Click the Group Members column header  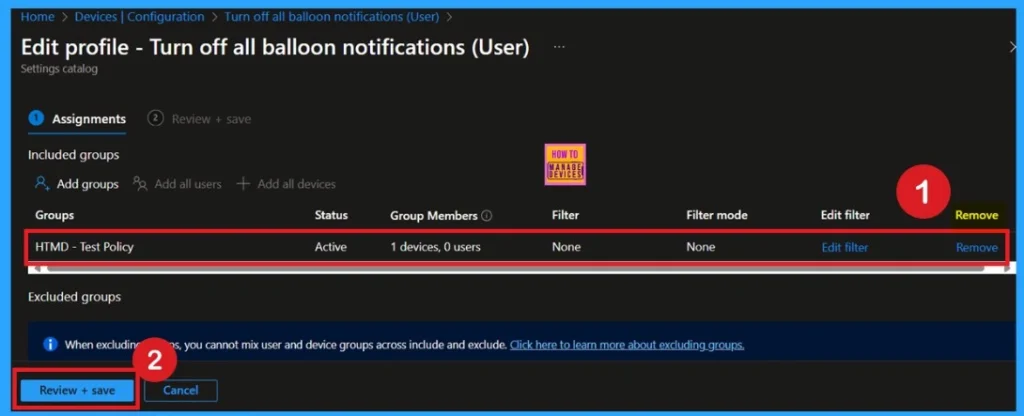[x=434, y=215]
